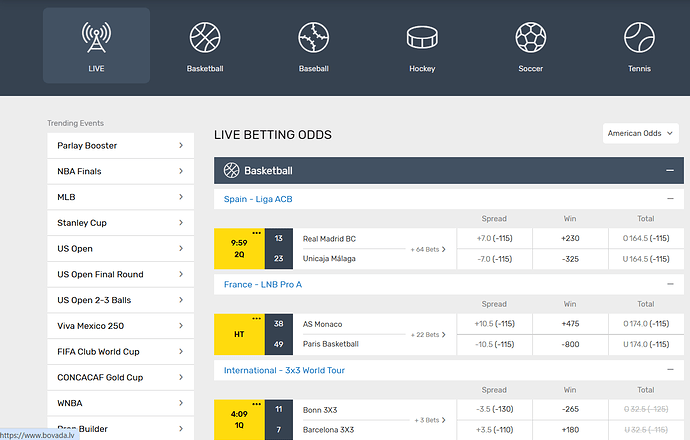Open the American Odds format dropdown

click(x=642, y=133)
